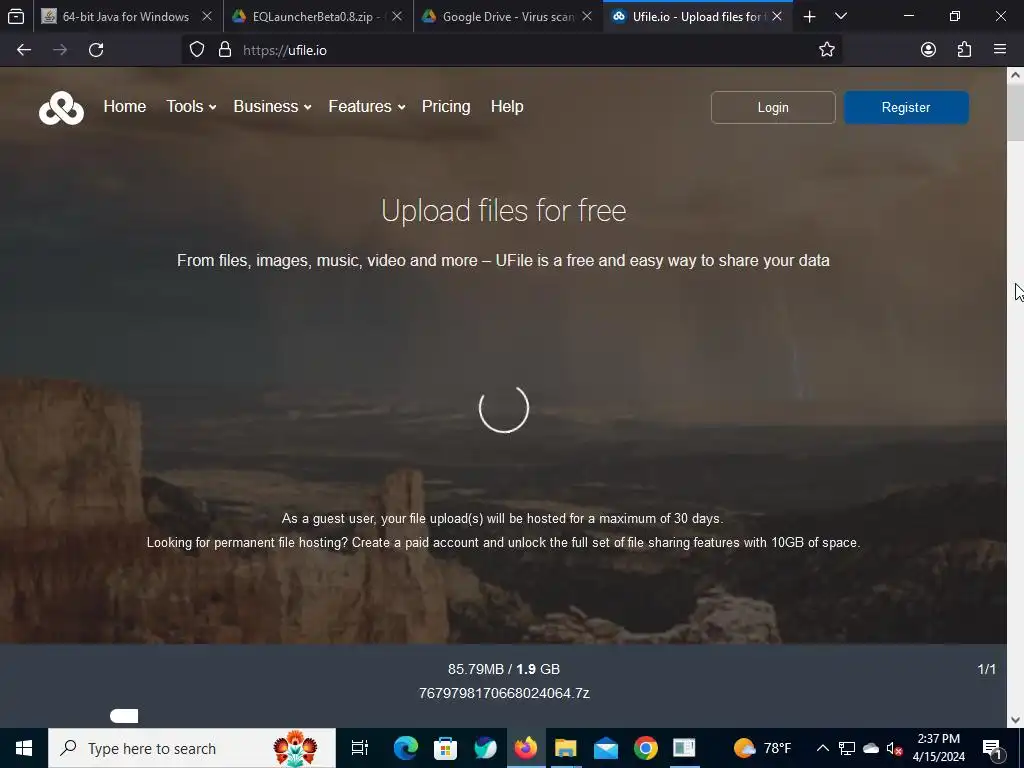Image resolution: width=1024 pixels, height=768 pixels.
Task: Go back with the browser back arrow
Action: (x=24, y=50)
